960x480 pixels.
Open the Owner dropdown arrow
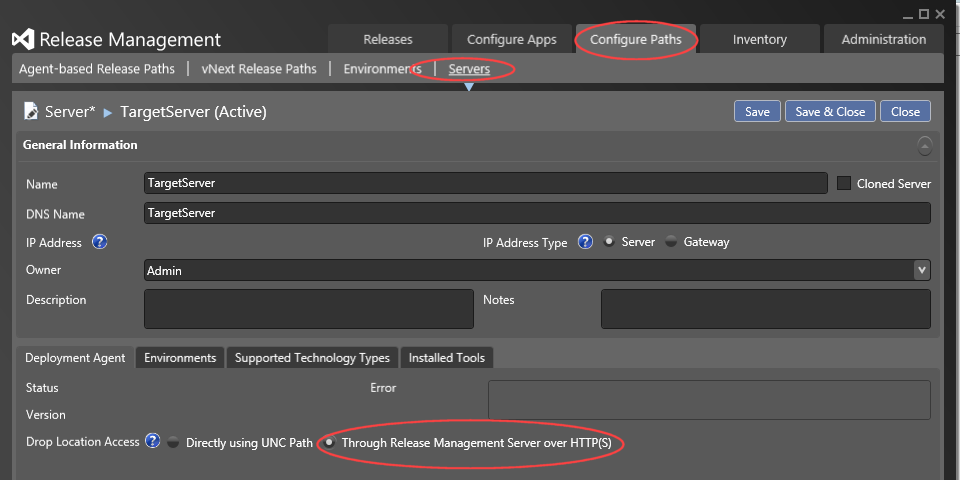tap(921, 270)
